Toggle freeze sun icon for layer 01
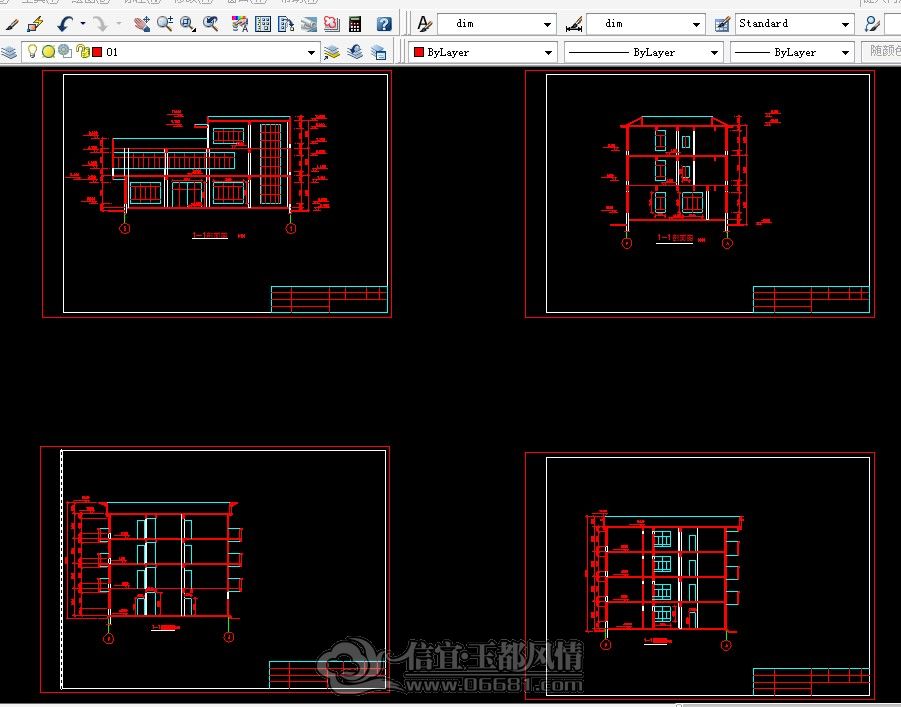This screenshot has width=901, height=707. coord(49,52)
